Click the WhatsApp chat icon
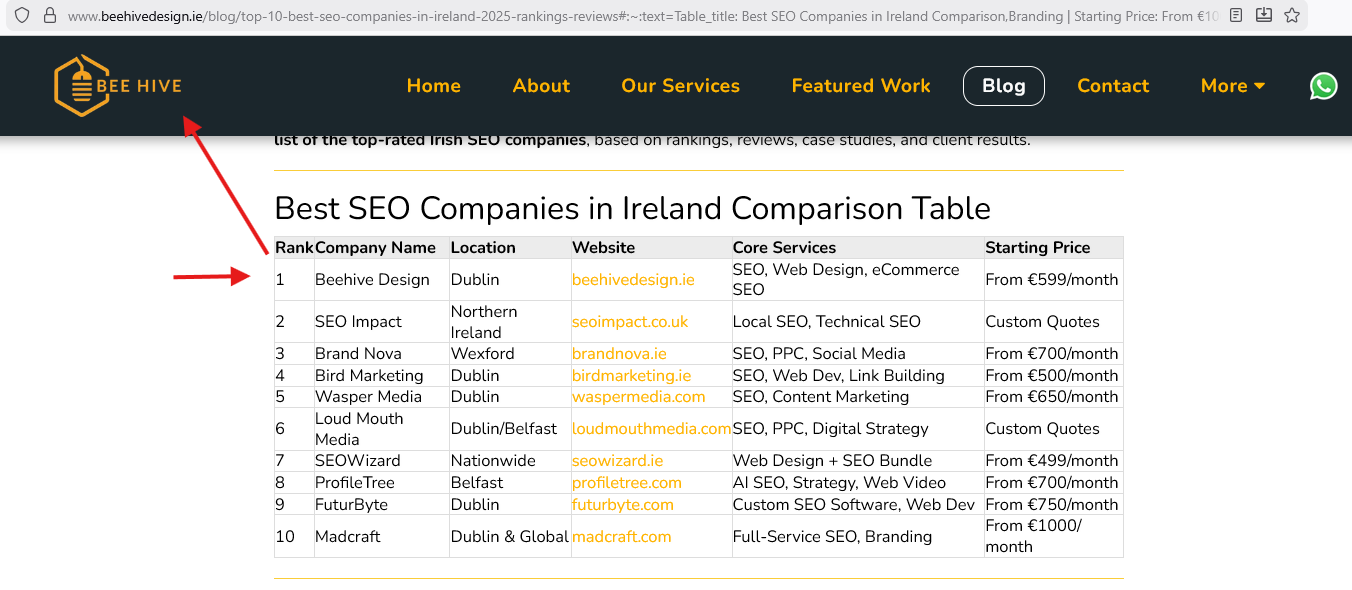The image size is (1352, 590). click(1323, 86)
